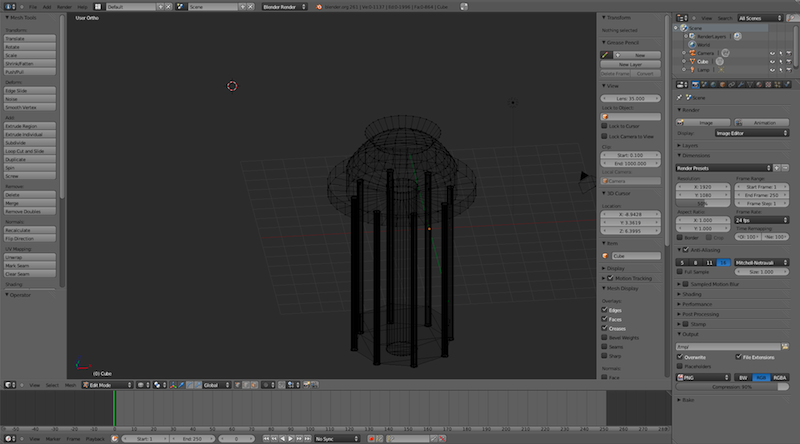Open the Object properties cube icon
Image resolution: width=800 pixels, height=444 pixels.
[722, 84]
